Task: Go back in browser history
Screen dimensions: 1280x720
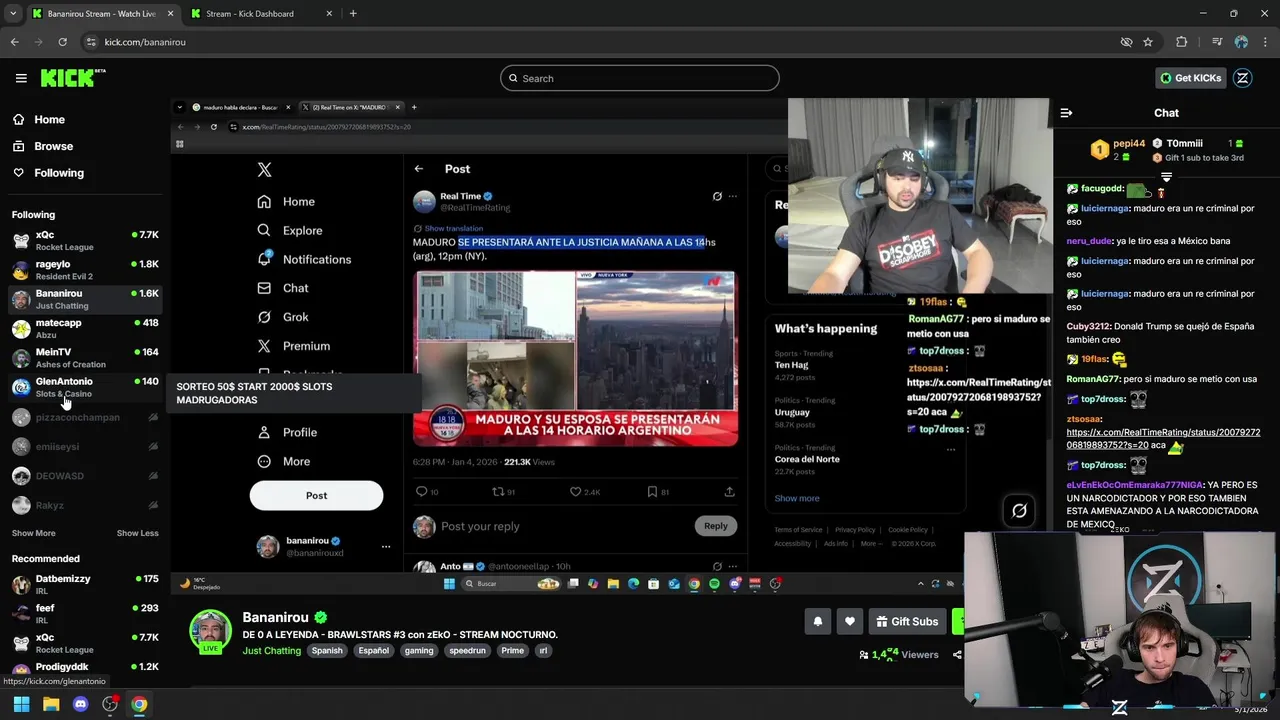Action: click(14, 42)
